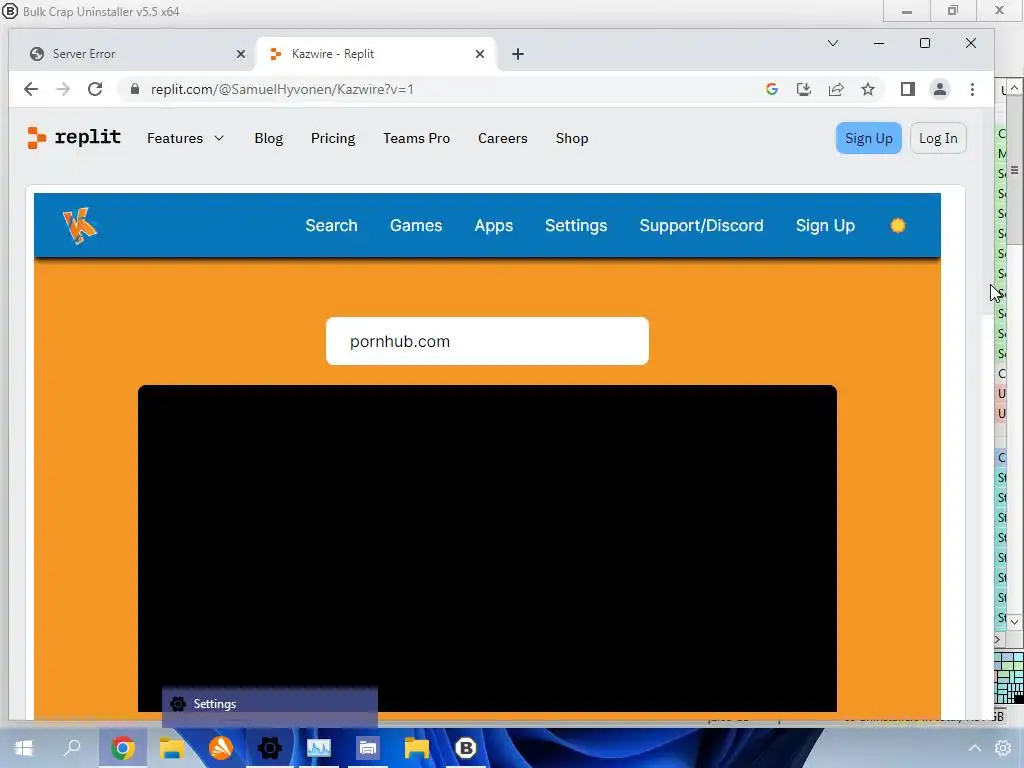Click the Bulk Crap Uninstaller treemap
Screen dimensions: 1024x768
(x=1009, y=678)
